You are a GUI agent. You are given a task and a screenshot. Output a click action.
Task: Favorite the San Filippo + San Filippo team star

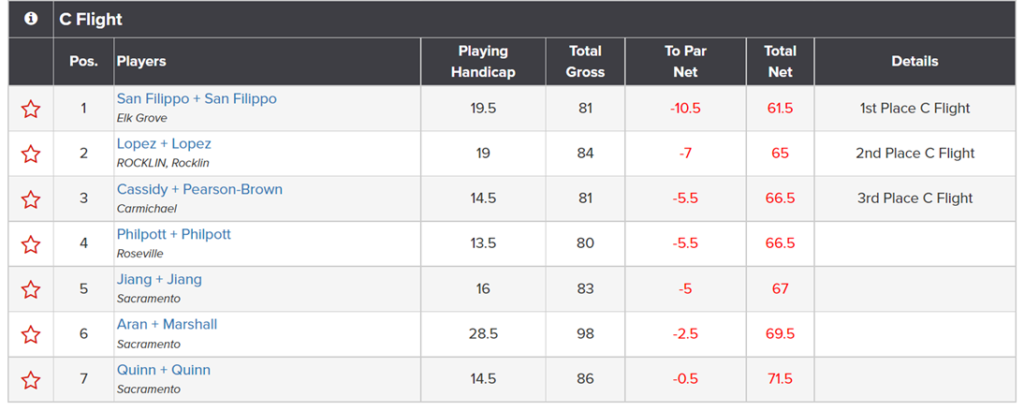[31, 109]
